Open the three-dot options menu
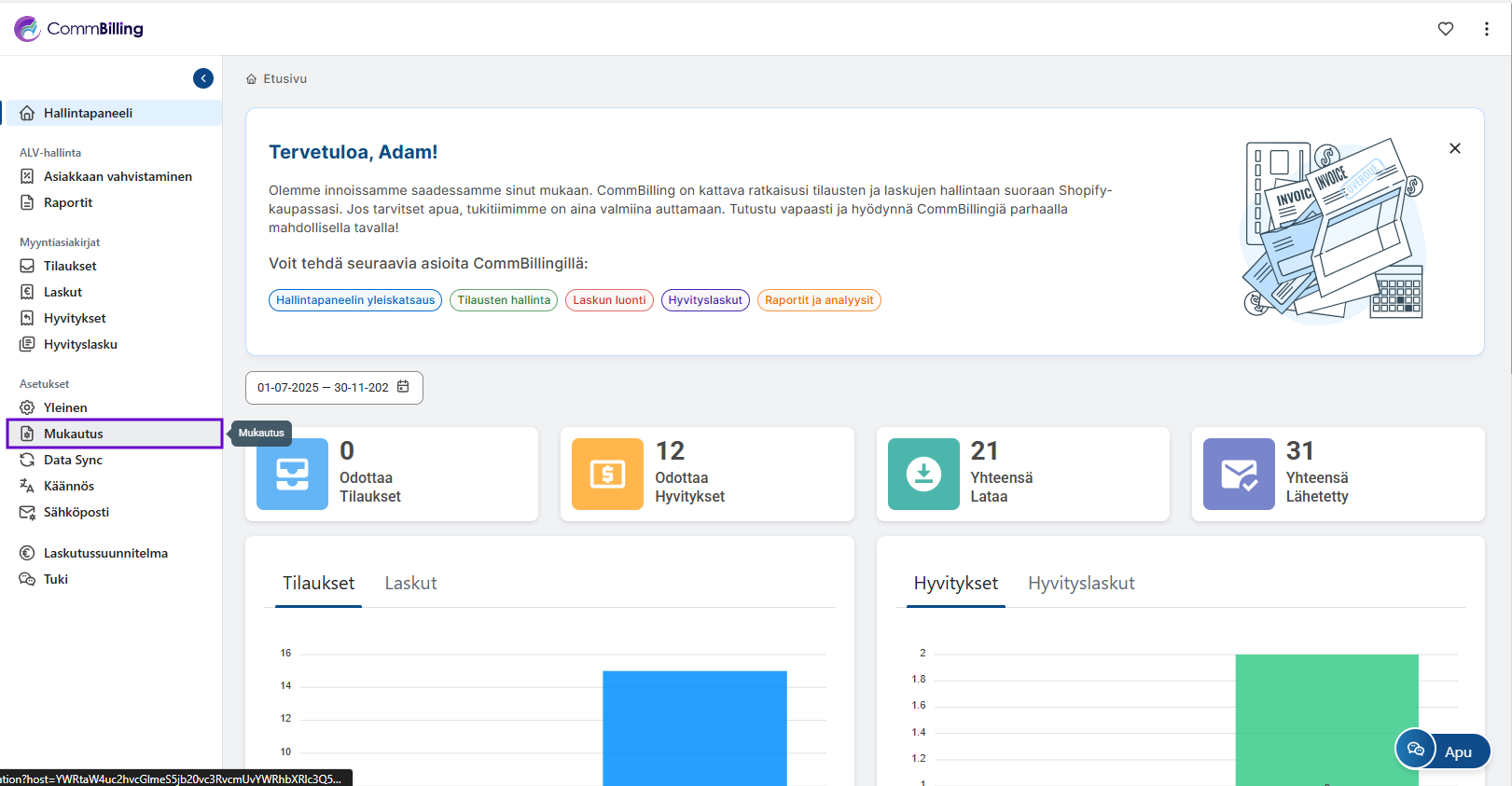The image size is (1512, 786). tap(1486, 29)
